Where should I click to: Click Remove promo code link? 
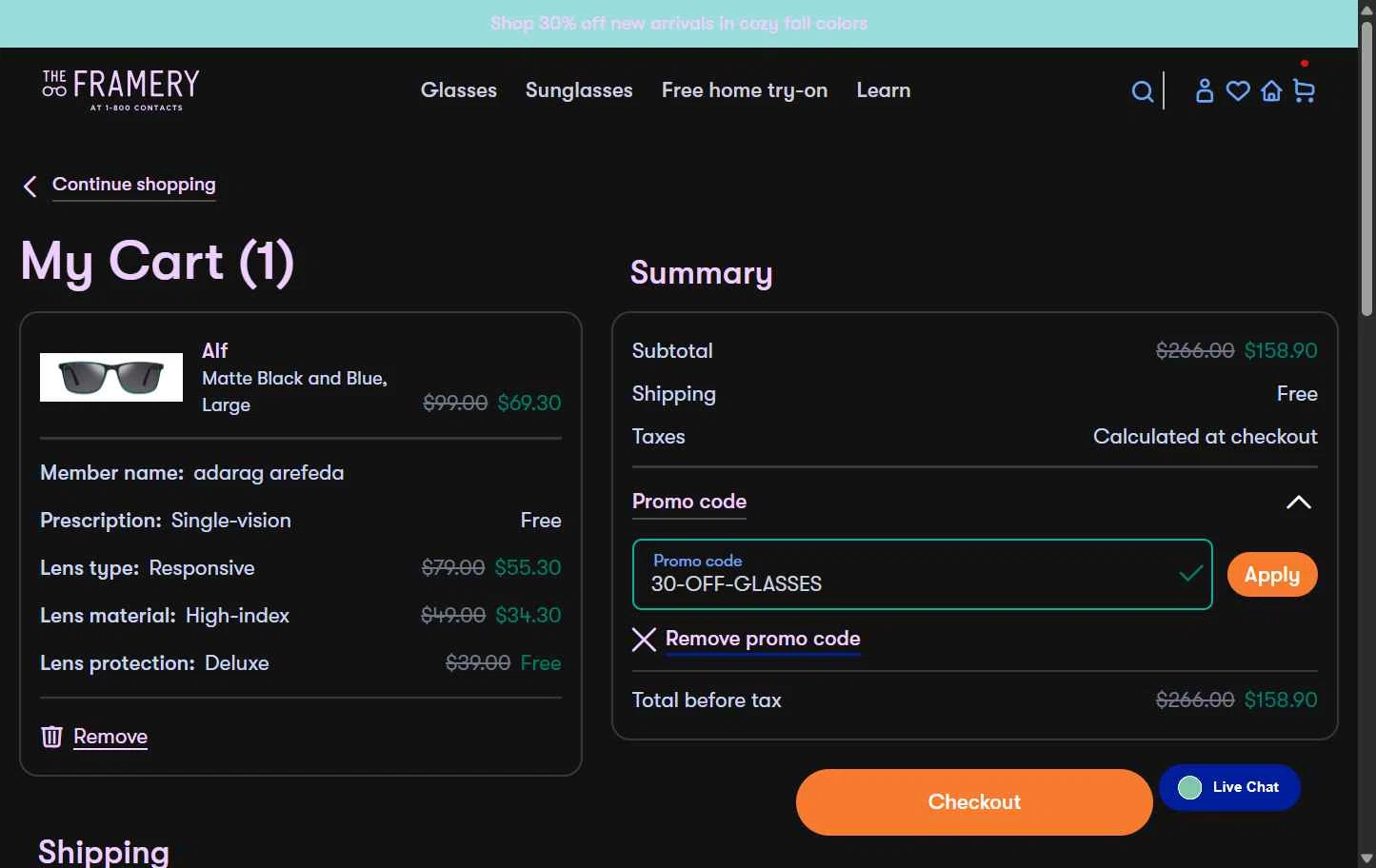[x=763, y=639]
